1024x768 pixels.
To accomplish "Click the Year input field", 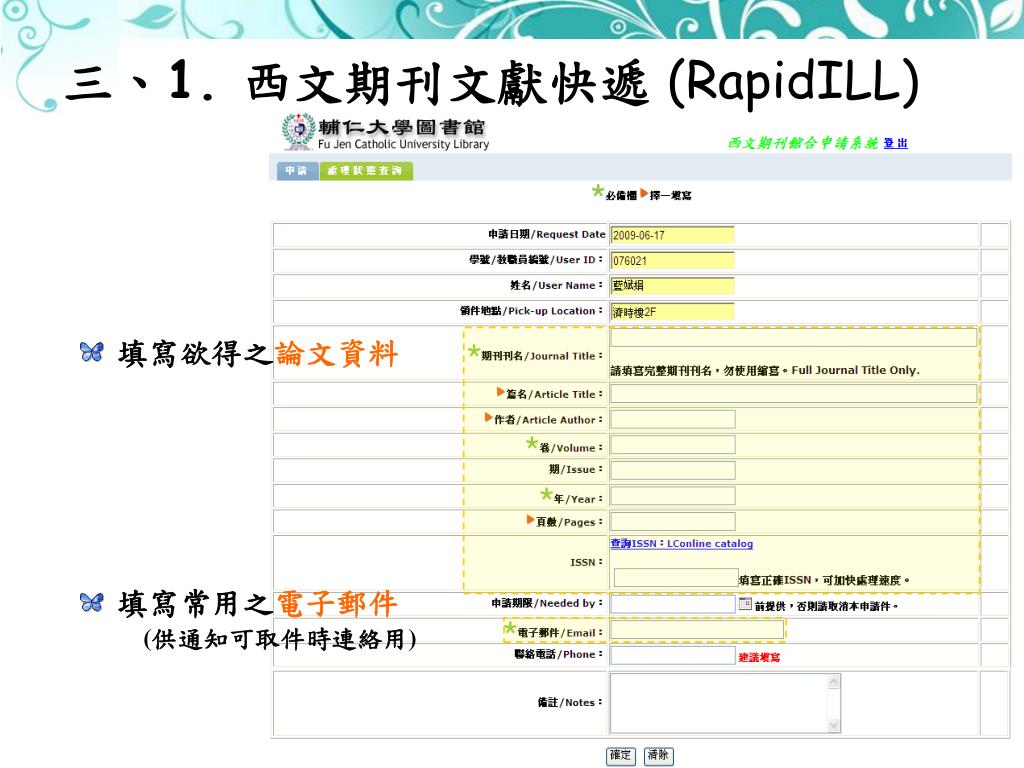I will coord(673,496).
